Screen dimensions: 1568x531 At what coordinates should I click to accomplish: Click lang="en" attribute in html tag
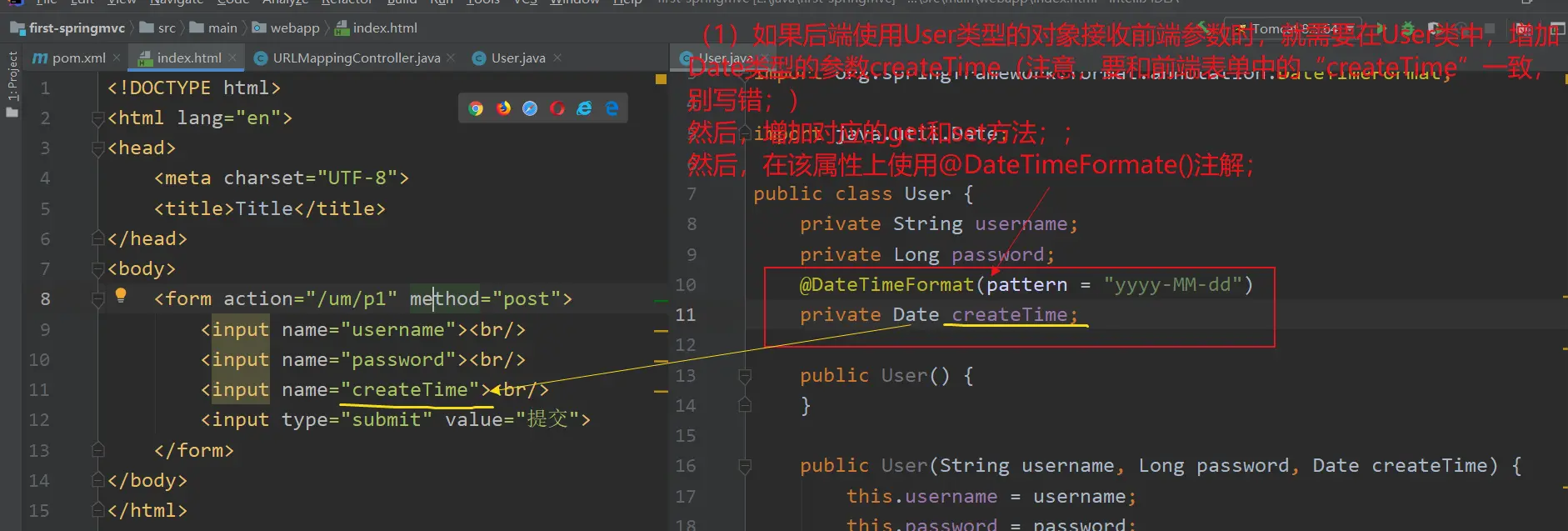pos(229,118)
